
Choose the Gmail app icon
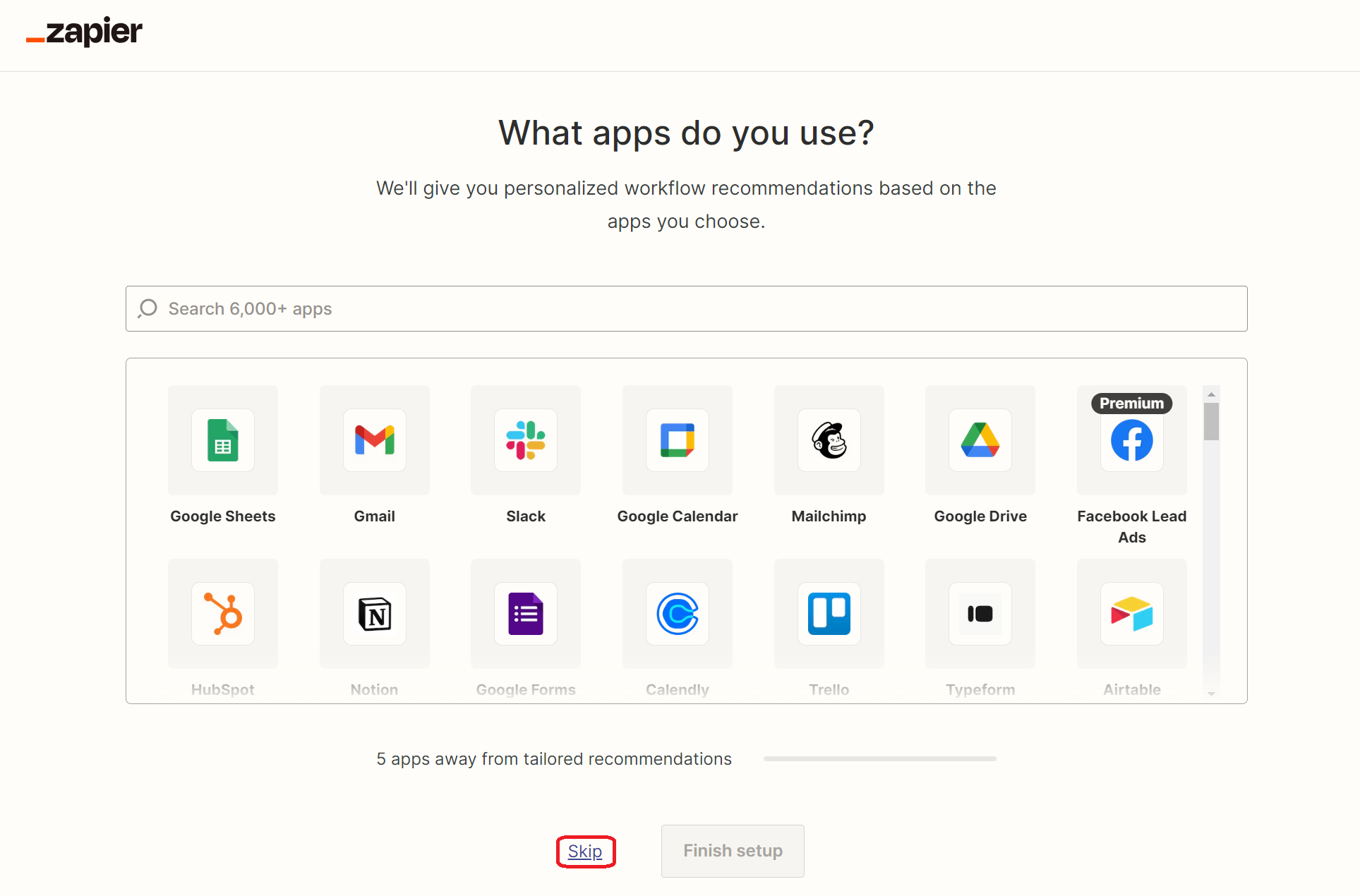(x=375, y=440)
